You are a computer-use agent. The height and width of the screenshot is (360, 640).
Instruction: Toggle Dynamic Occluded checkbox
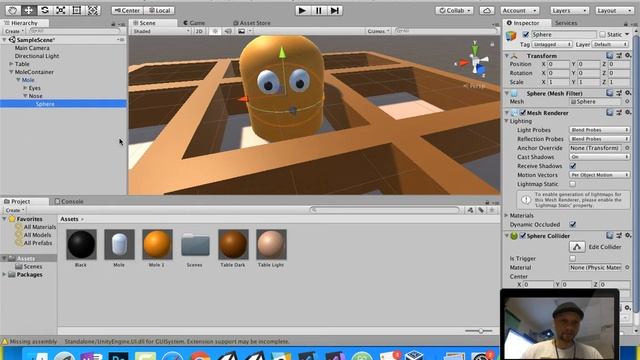573,224
